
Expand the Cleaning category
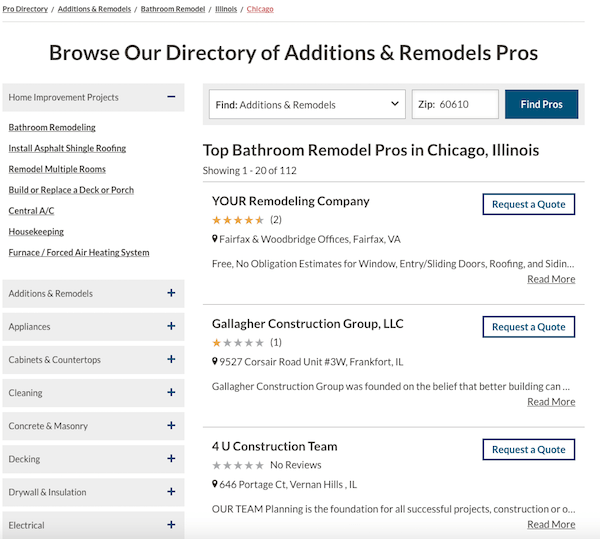tap(93, 393)
